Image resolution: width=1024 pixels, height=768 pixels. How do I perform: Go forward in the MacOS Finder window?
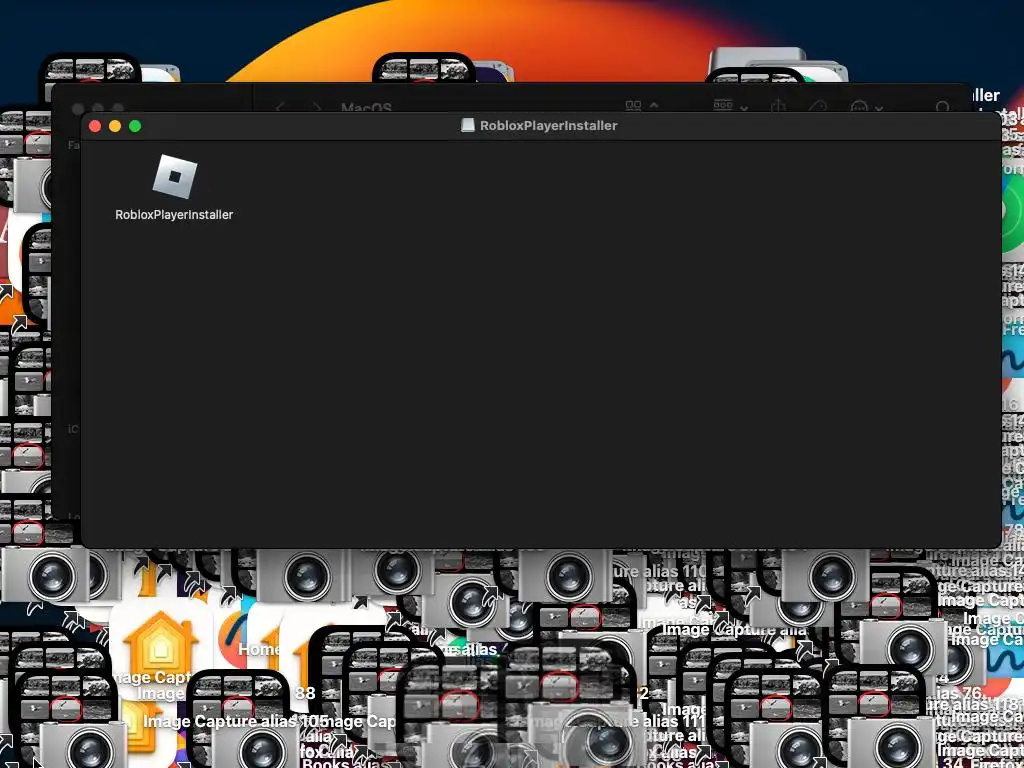315,106
